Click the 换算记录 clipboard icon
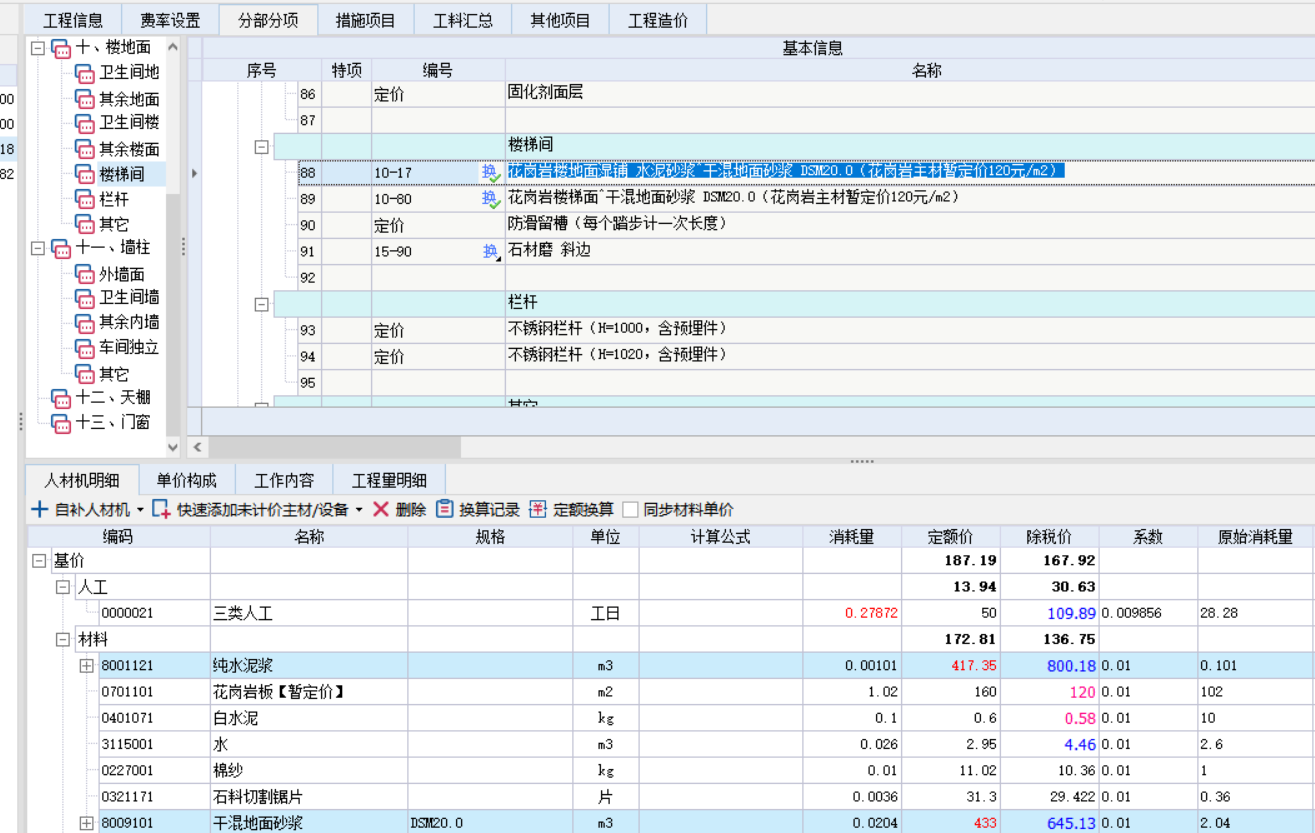This screenshot has width=1315, height=833. 445,509
